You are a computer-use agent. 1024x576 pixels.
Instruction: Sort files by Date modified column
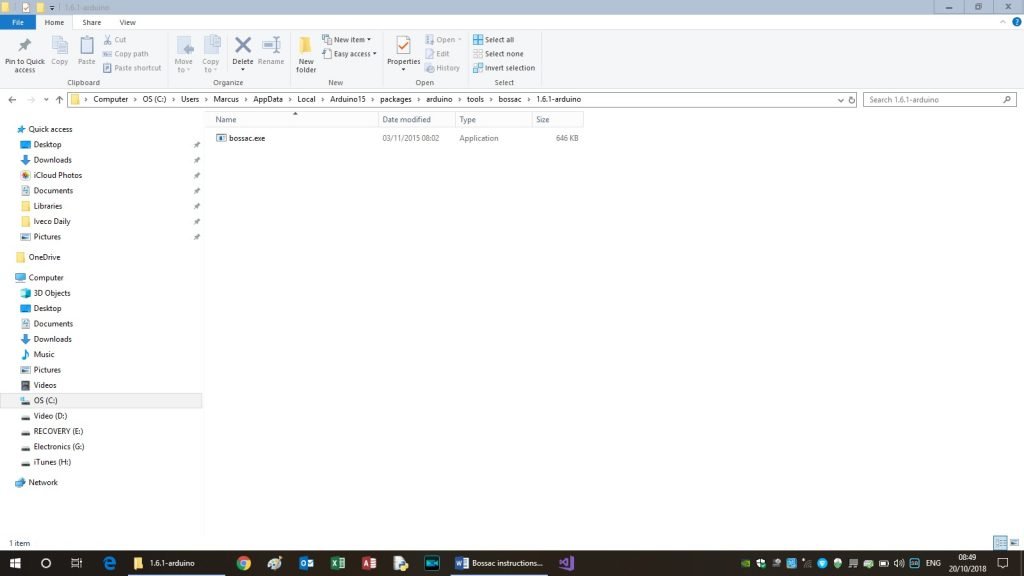[406, 119]
